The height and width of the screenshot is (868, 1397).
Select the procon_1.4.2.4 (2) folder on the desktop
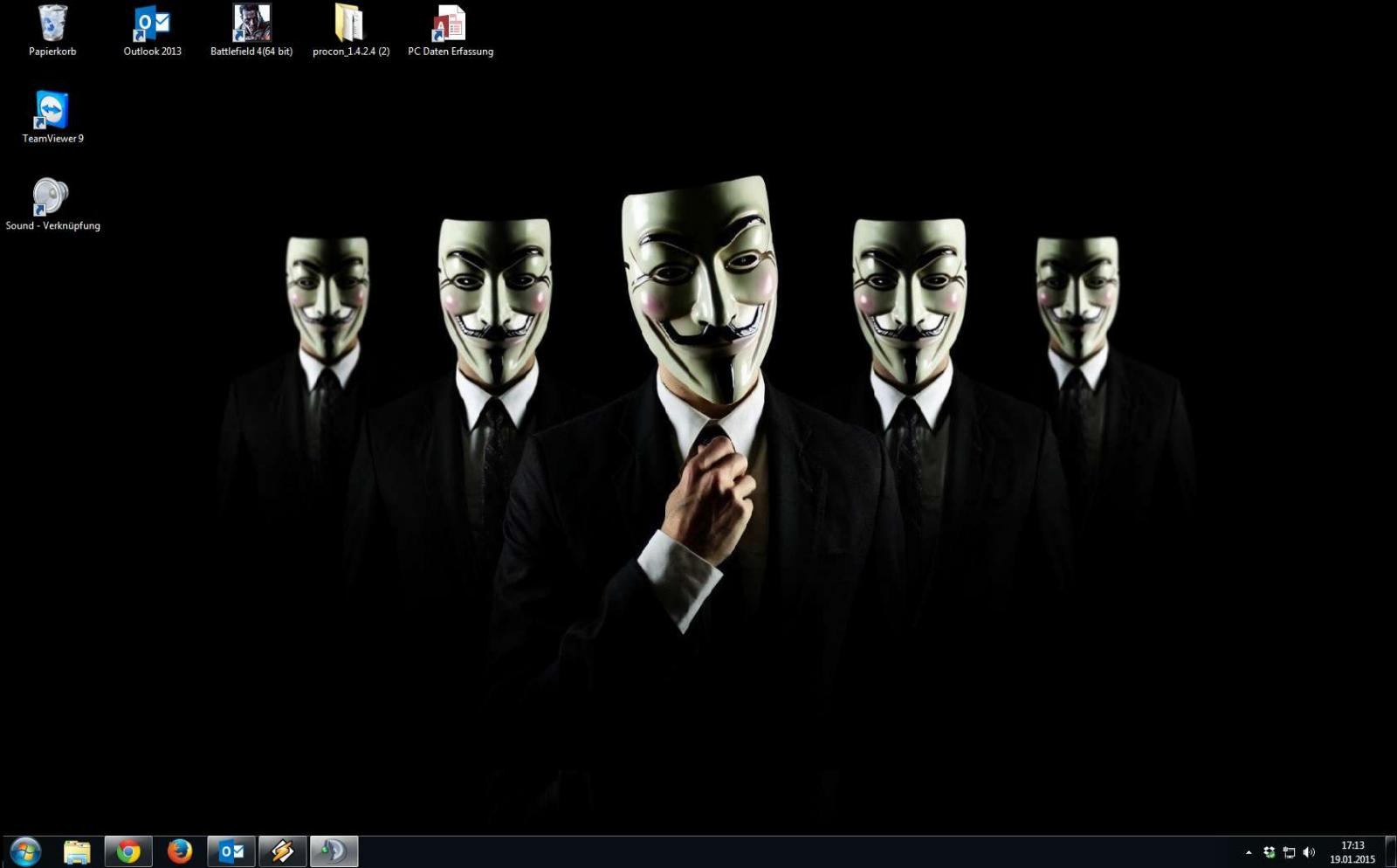click(351, 31)
